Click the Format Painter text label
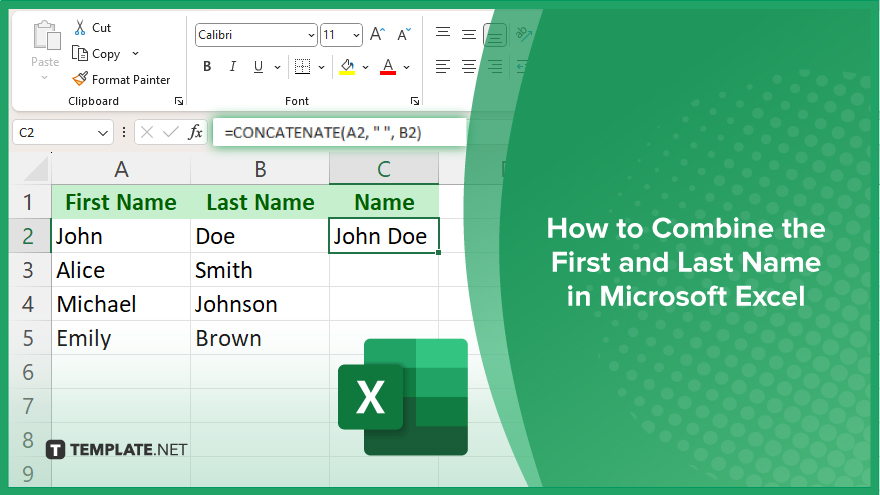Viewport: 880px width, 495px height. 131,80
